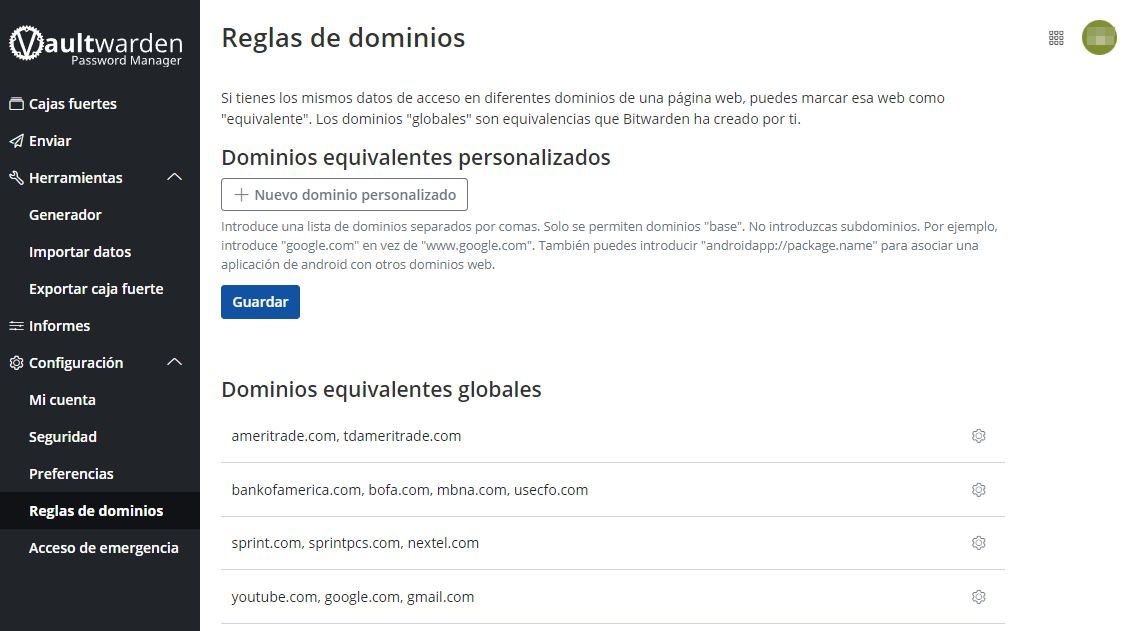Select Importar datos
The width and height of the screenshot is (1146, 631).
tap(80, 252)
